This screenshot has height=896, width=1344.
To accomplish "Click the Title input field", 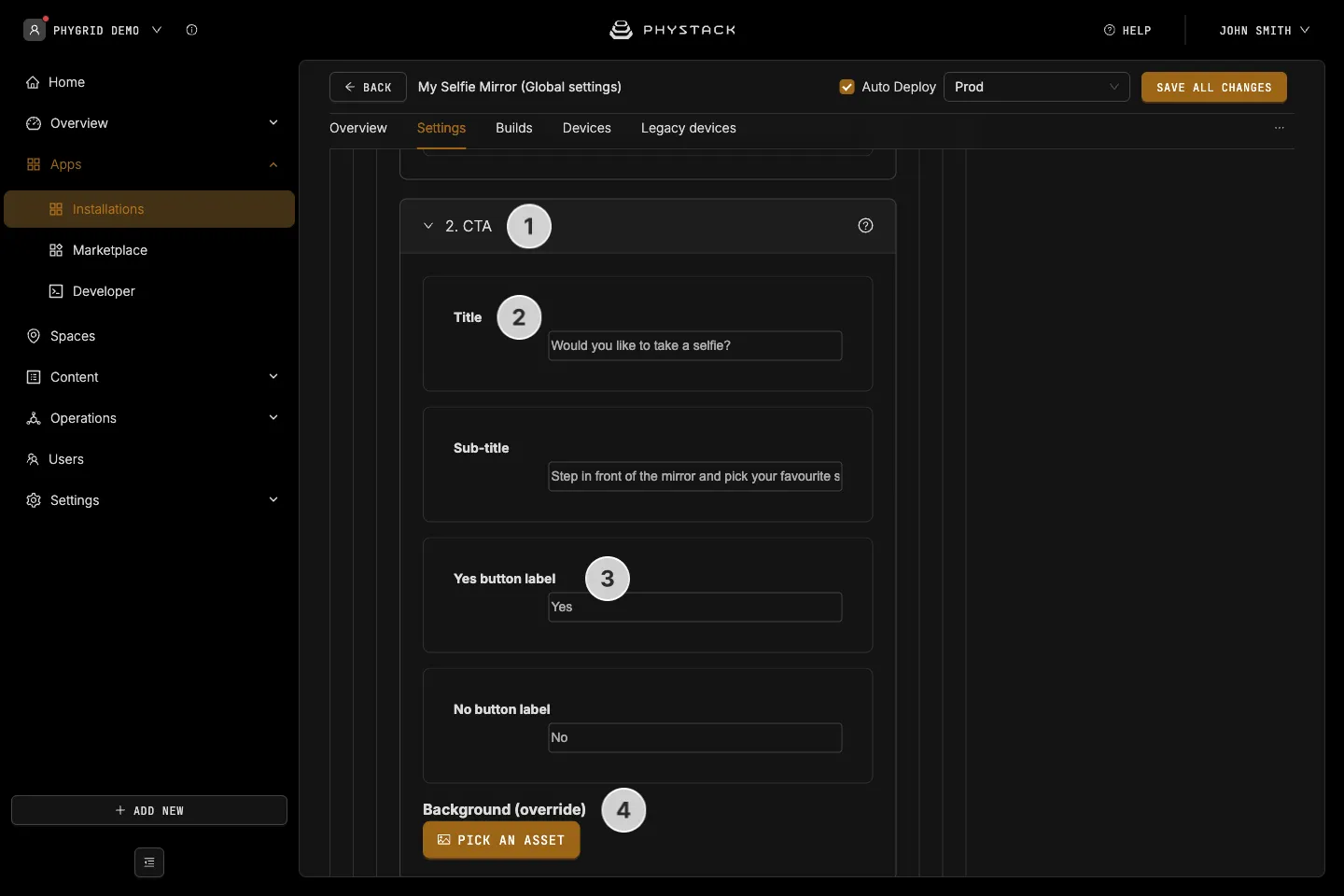I will pyautogui.click(x=695, y=345).
